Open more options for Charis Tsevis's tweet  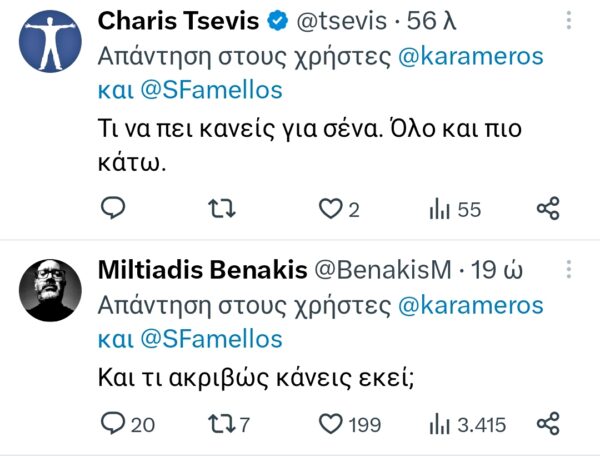pyautogui.click(x=569, y=20)
